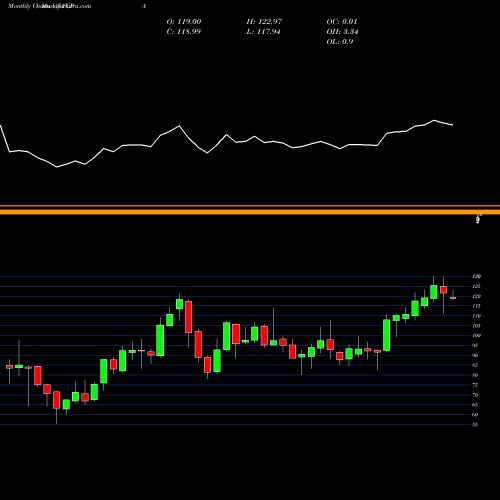This screenshot has width=500, height=500.
Task: Click the 105 price axis label
Action: (x=477, y=326)
